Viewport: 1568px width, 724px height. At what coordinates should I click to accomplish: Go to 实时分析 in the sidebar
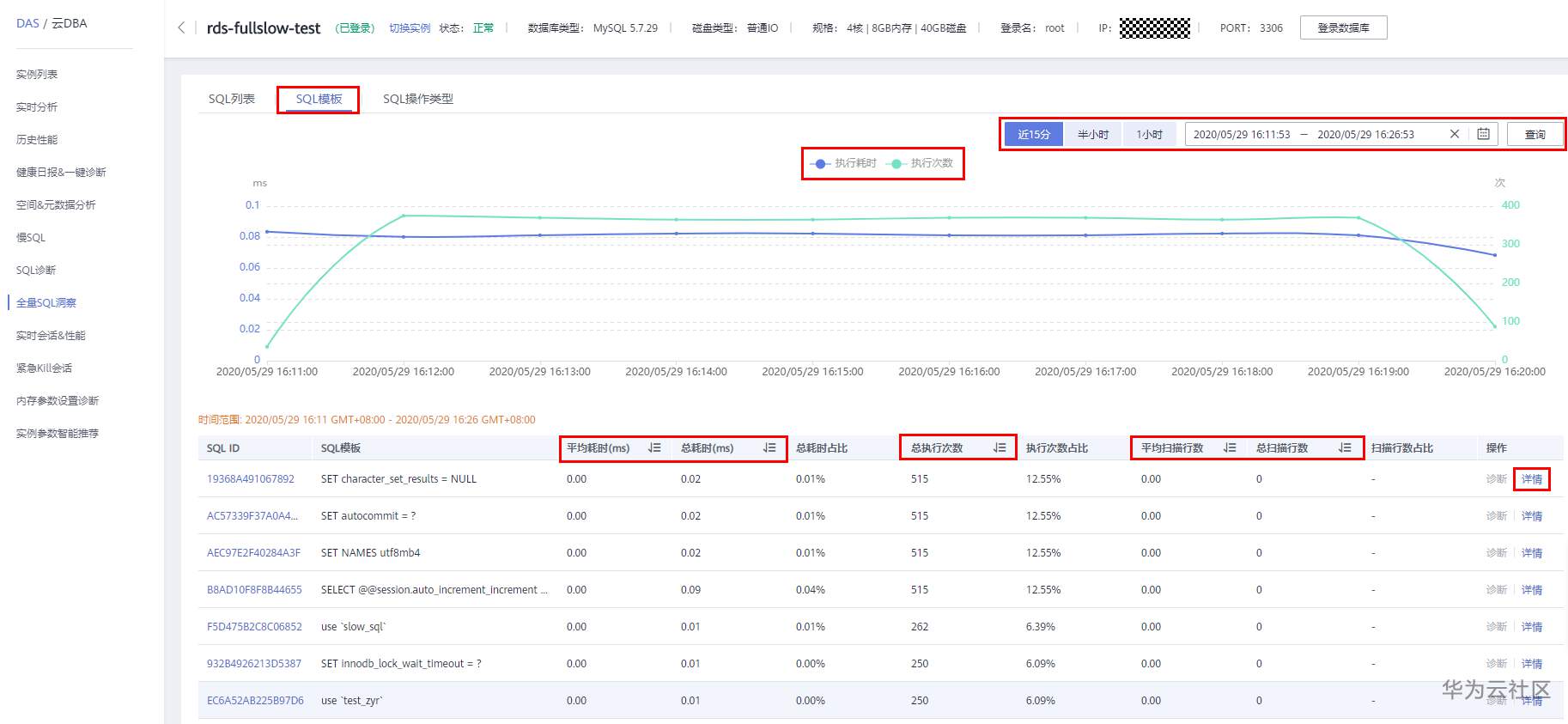(37, 107)
